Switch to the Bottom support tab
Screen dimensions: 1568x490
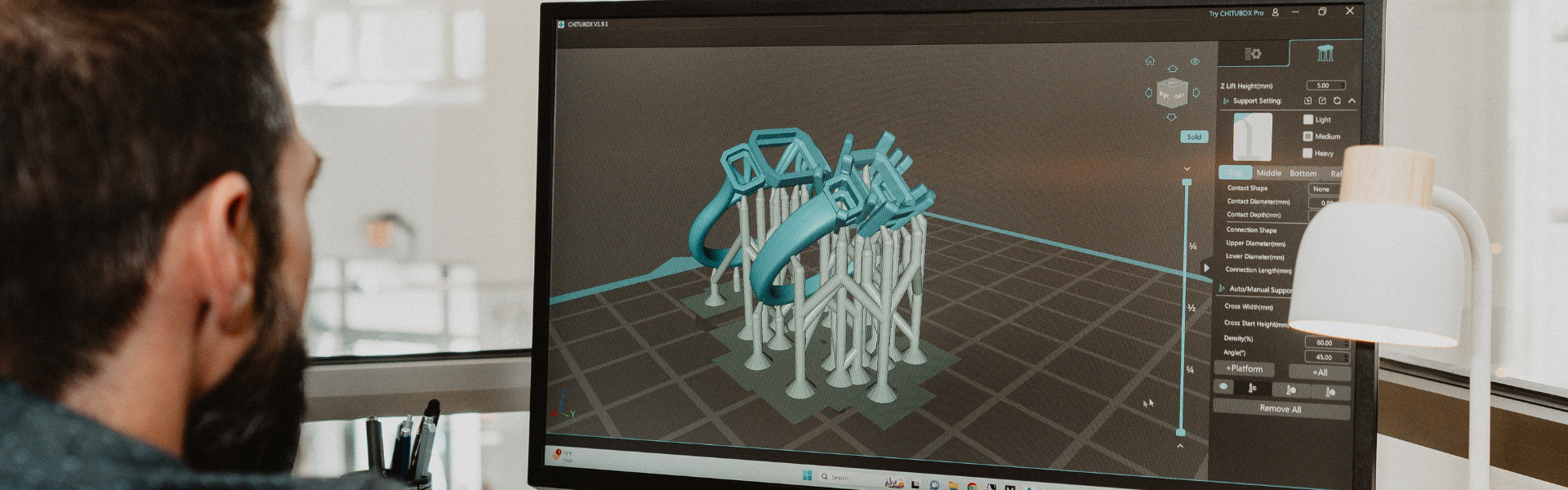point(1303,173)
